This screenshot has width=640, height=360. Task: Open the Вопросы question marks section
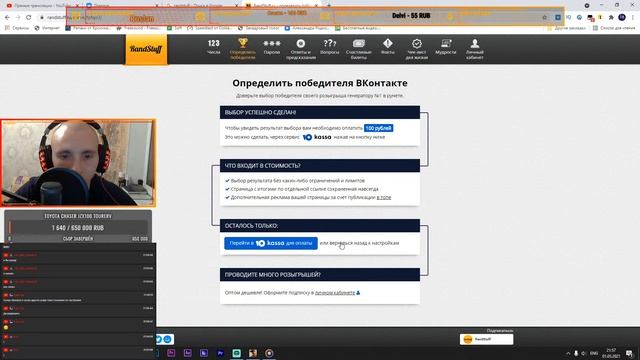(329, 47)
